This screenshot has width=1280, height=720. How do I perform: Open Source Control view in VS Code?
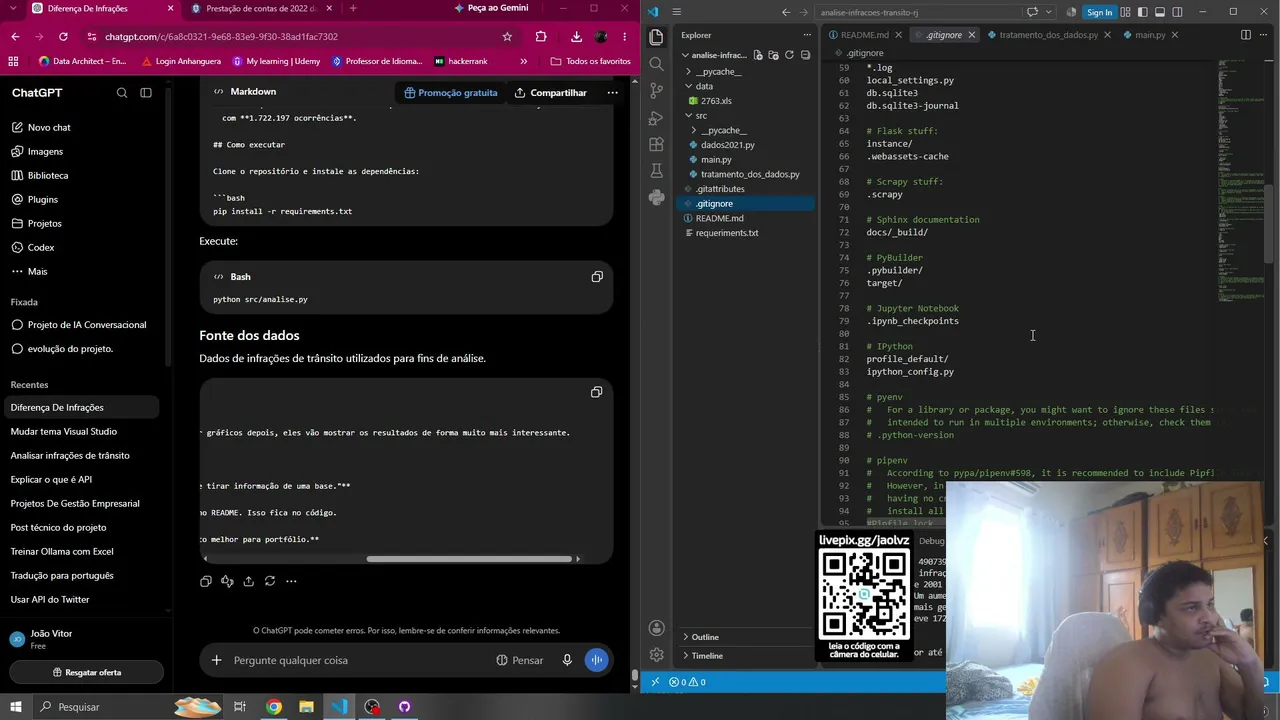(x=656, y=91)
